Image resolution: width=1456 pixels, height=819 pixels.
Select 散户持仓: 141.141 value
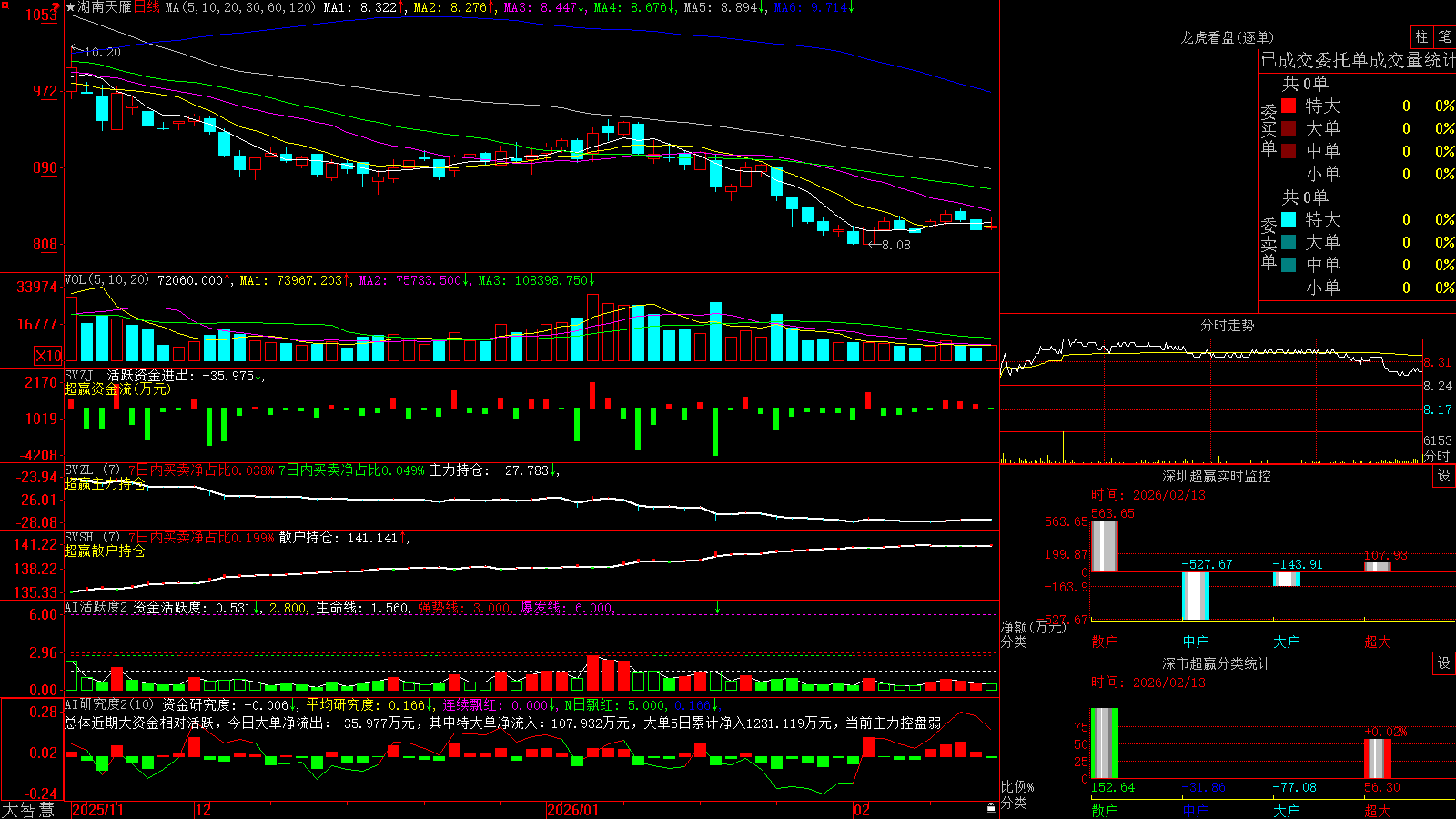tap(338, 538)
